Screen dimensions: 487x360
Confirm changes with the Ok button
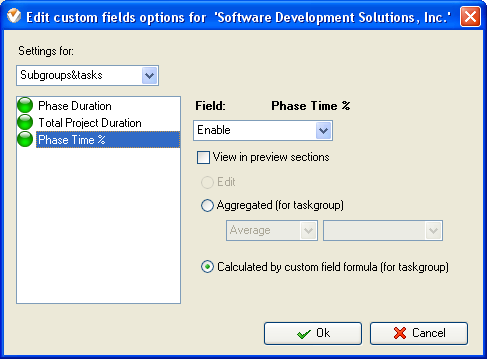[x=313, y=333]
